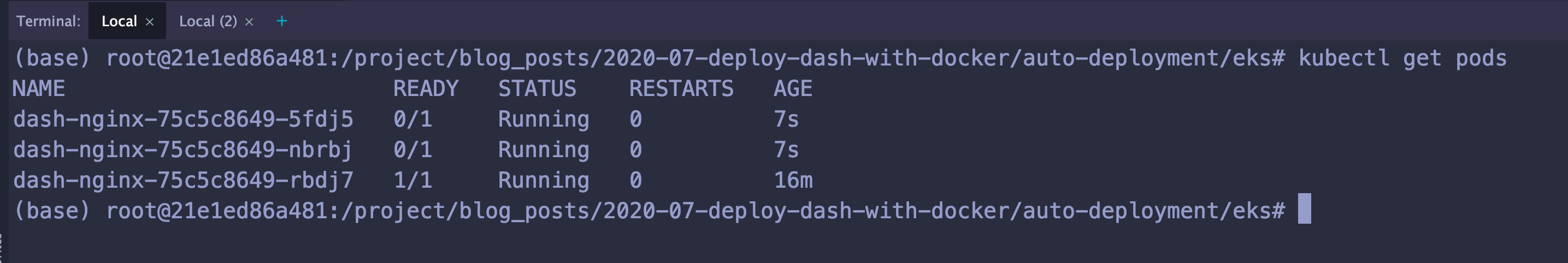The width and height of the screenshot is (1568, 263).
Task: Click the kubectl get pods command text
Action: pyautogui.click(x=1402, y=59)
